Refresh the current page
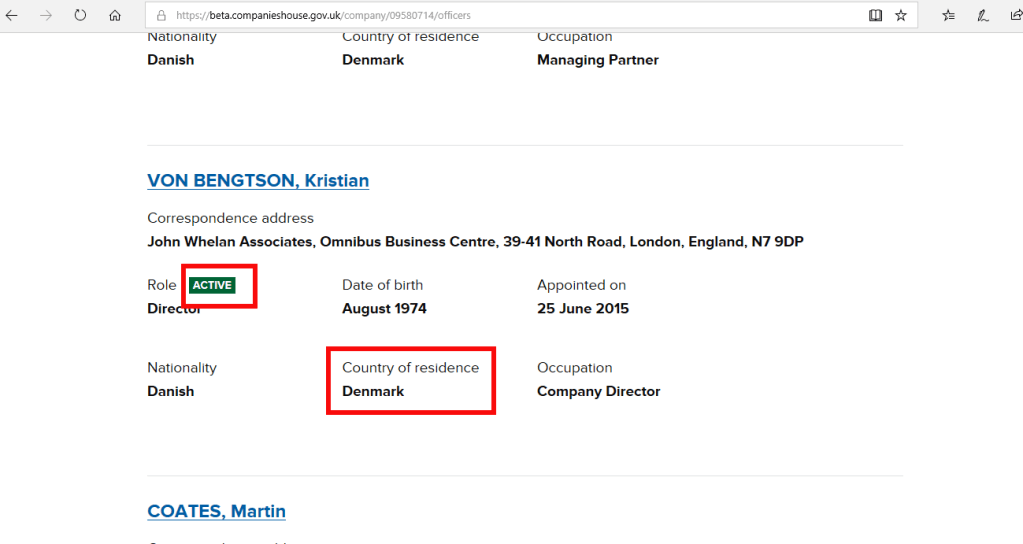Image resolution: width=1023 pixels, height=544 pixels. [x=80, y=16]
